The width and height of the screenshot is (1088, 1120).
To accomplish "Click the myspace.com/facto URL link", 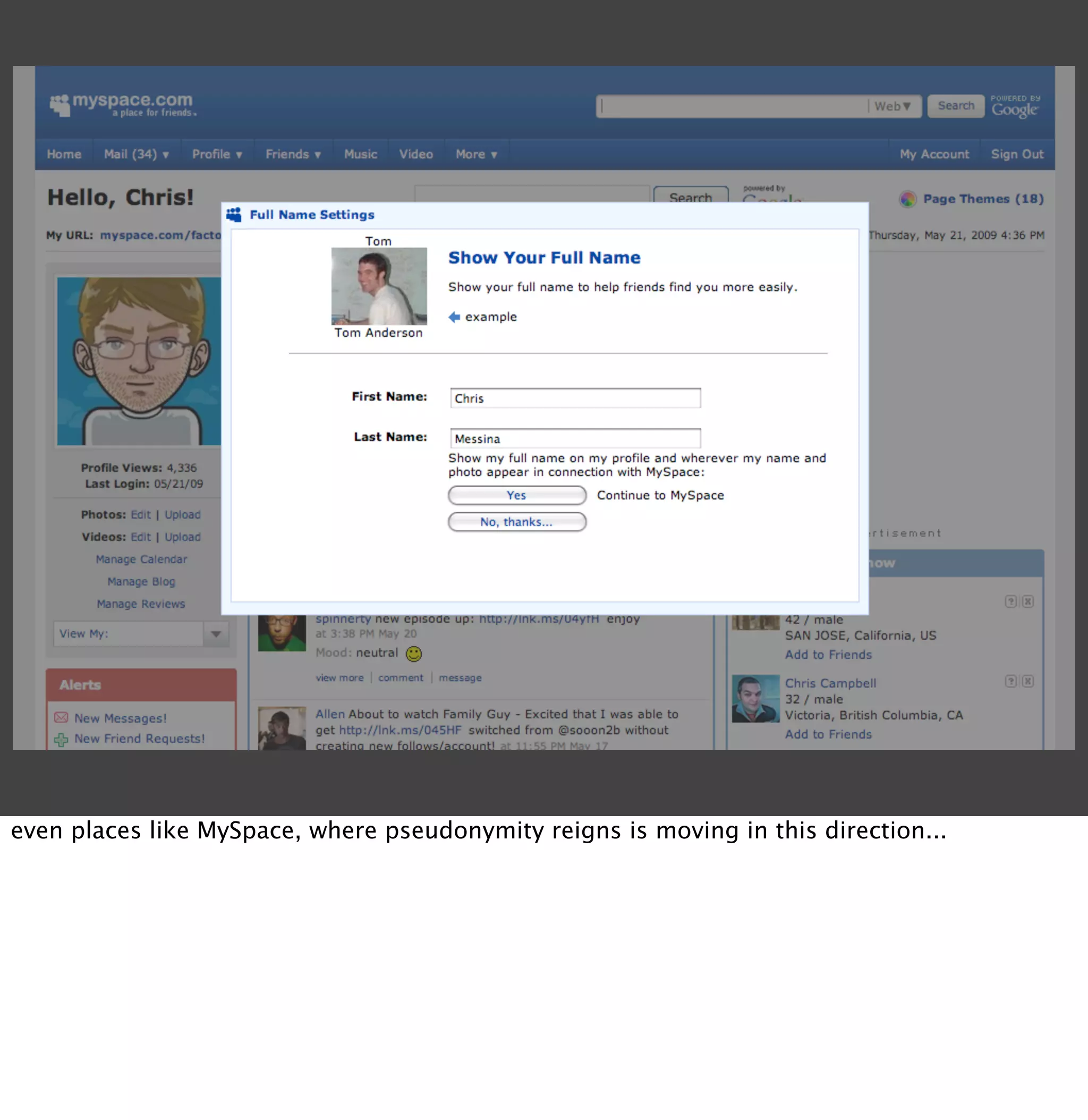I will pyautogui.click(x=160, y=235).
